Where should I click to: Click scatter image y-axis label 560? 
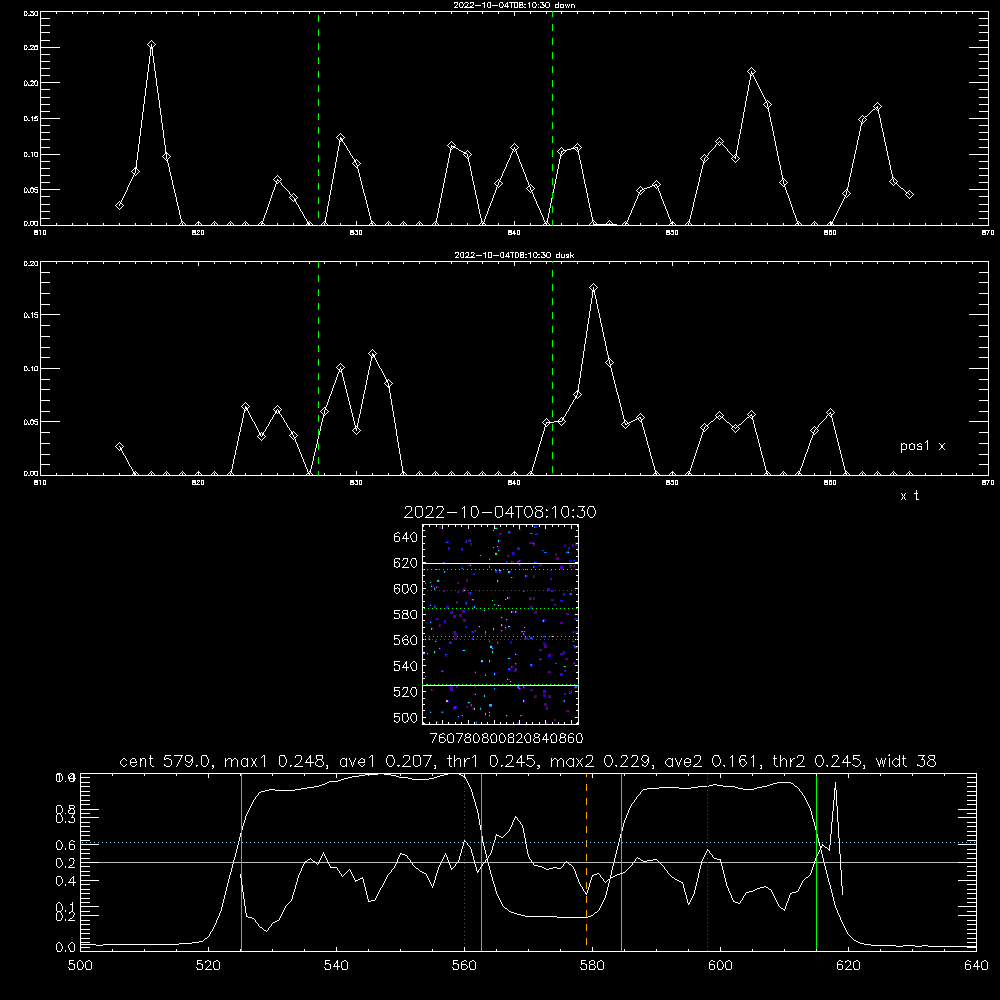405,640
